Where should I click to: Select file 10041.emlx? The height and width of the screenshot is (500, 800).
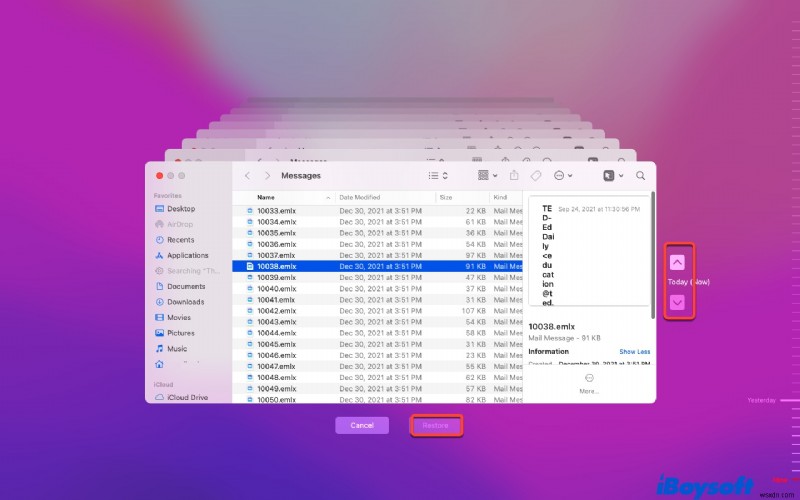pos(378,300)
